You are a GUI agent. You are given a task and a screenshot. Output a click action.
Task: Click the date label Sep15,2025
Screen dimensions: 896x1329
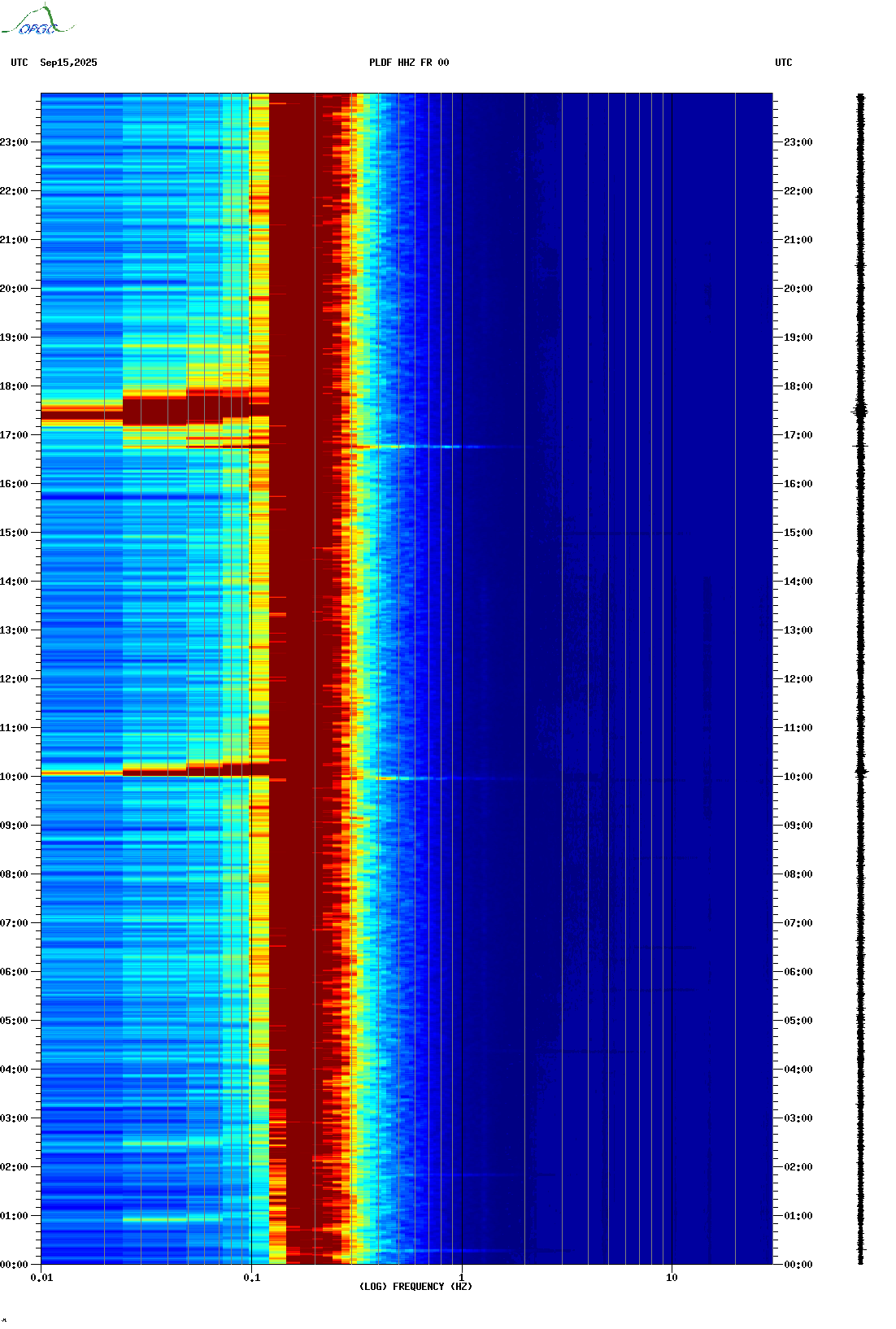(68, 63)
